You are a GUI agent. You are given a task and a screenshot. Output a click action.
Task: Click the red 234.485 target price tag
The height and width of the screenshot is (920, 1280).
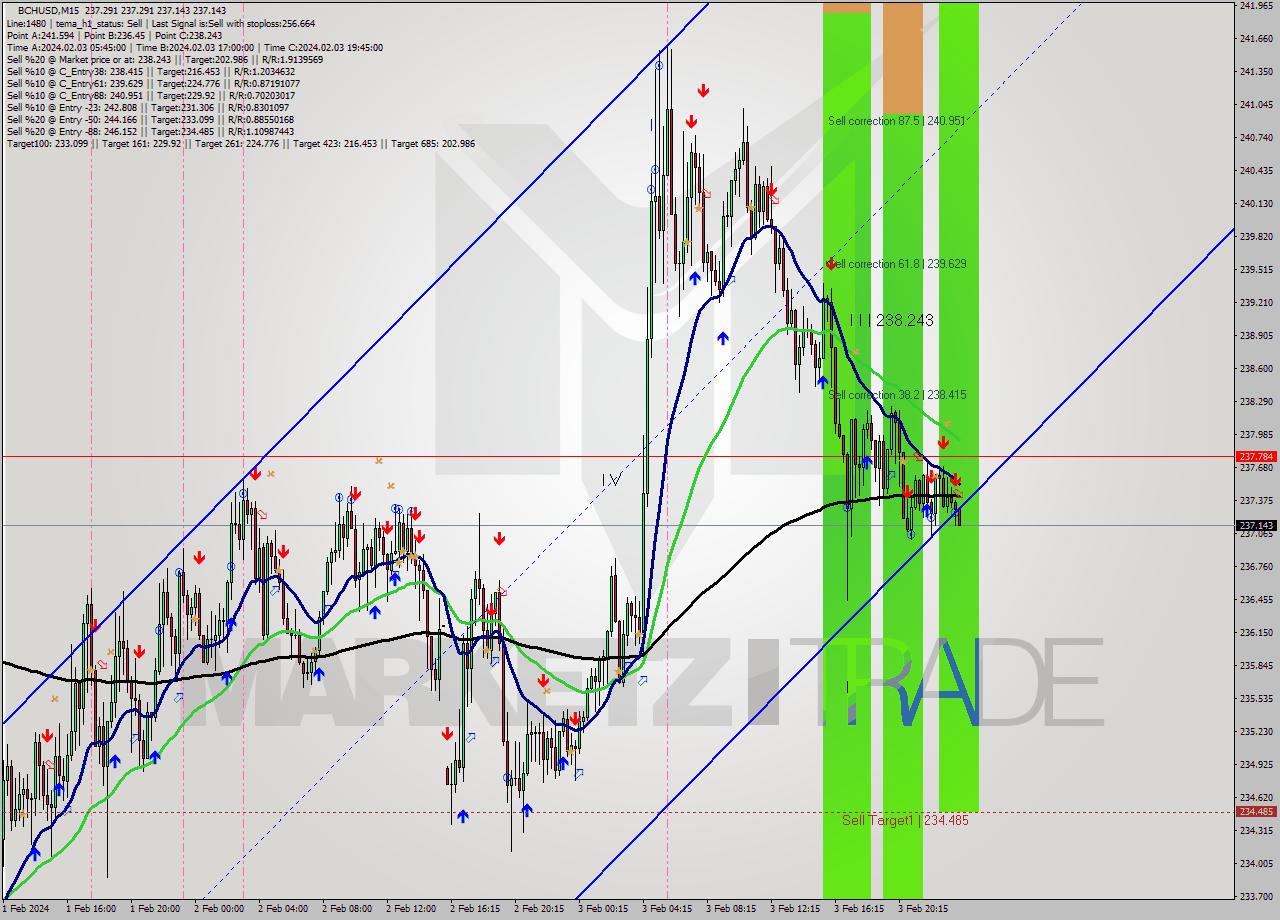point(1256,812)
